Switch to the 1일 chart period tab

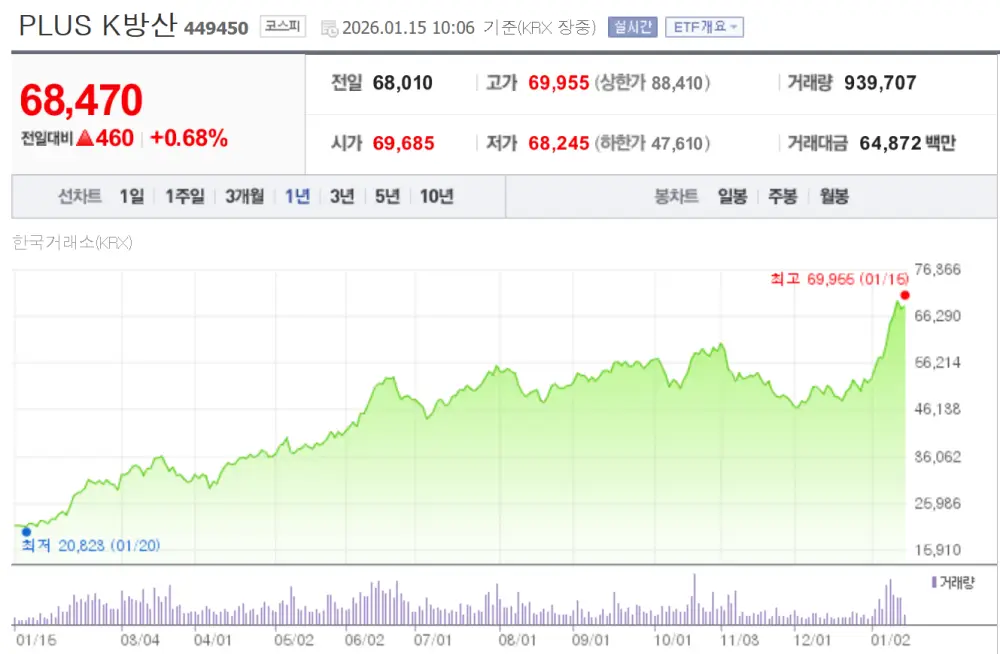pos(130,196)
